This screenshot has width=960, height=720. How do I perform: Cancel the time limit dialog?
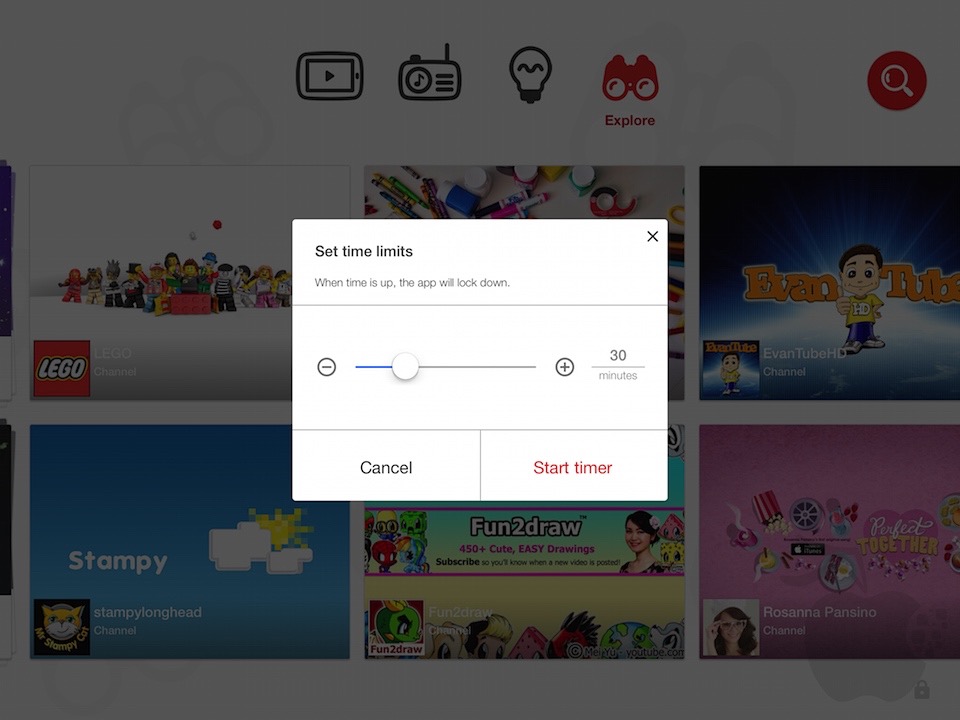(386, 467)
